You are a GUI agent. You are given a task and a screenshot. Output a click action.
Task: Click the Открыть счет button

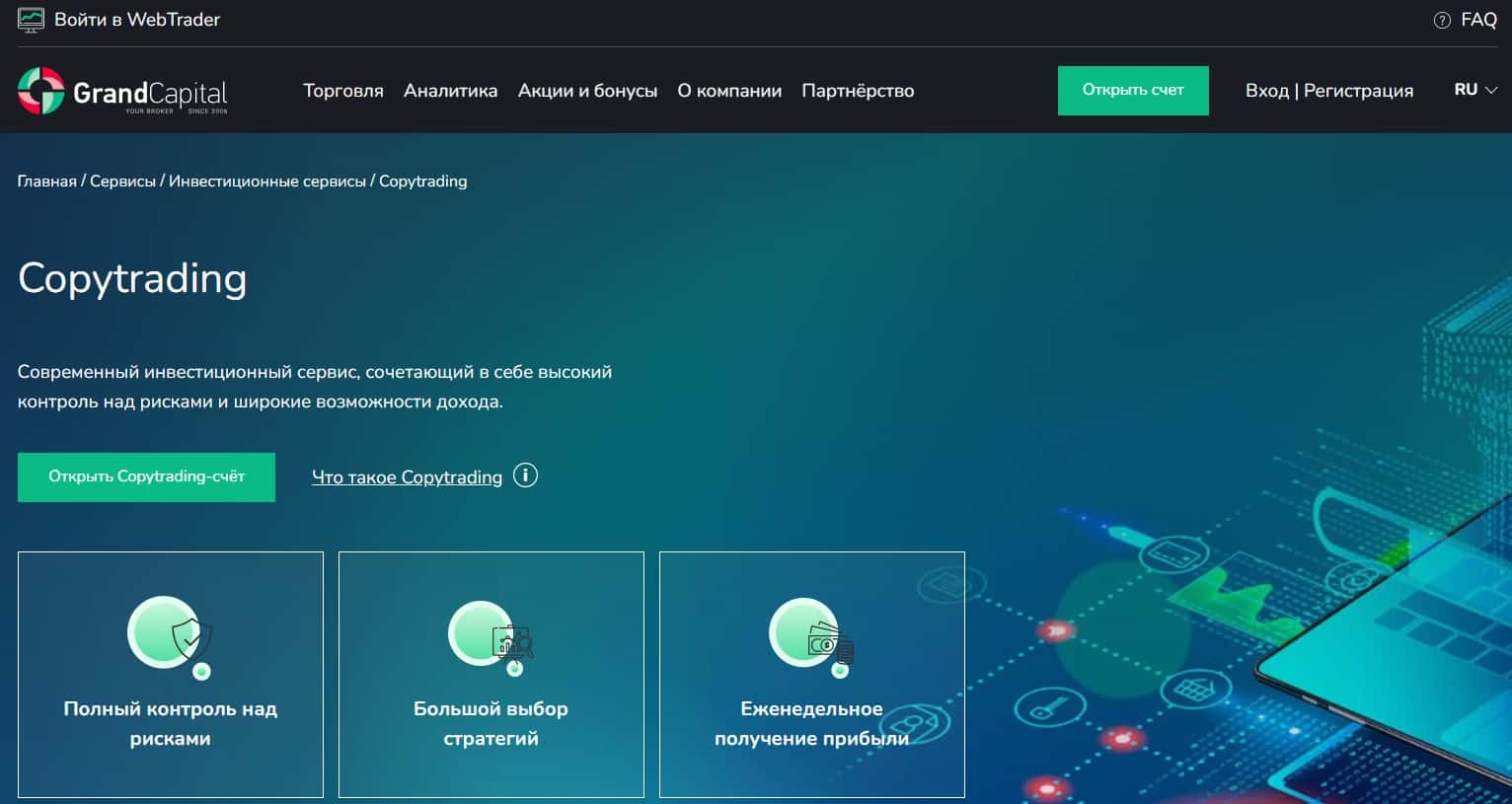[1133, 91]
